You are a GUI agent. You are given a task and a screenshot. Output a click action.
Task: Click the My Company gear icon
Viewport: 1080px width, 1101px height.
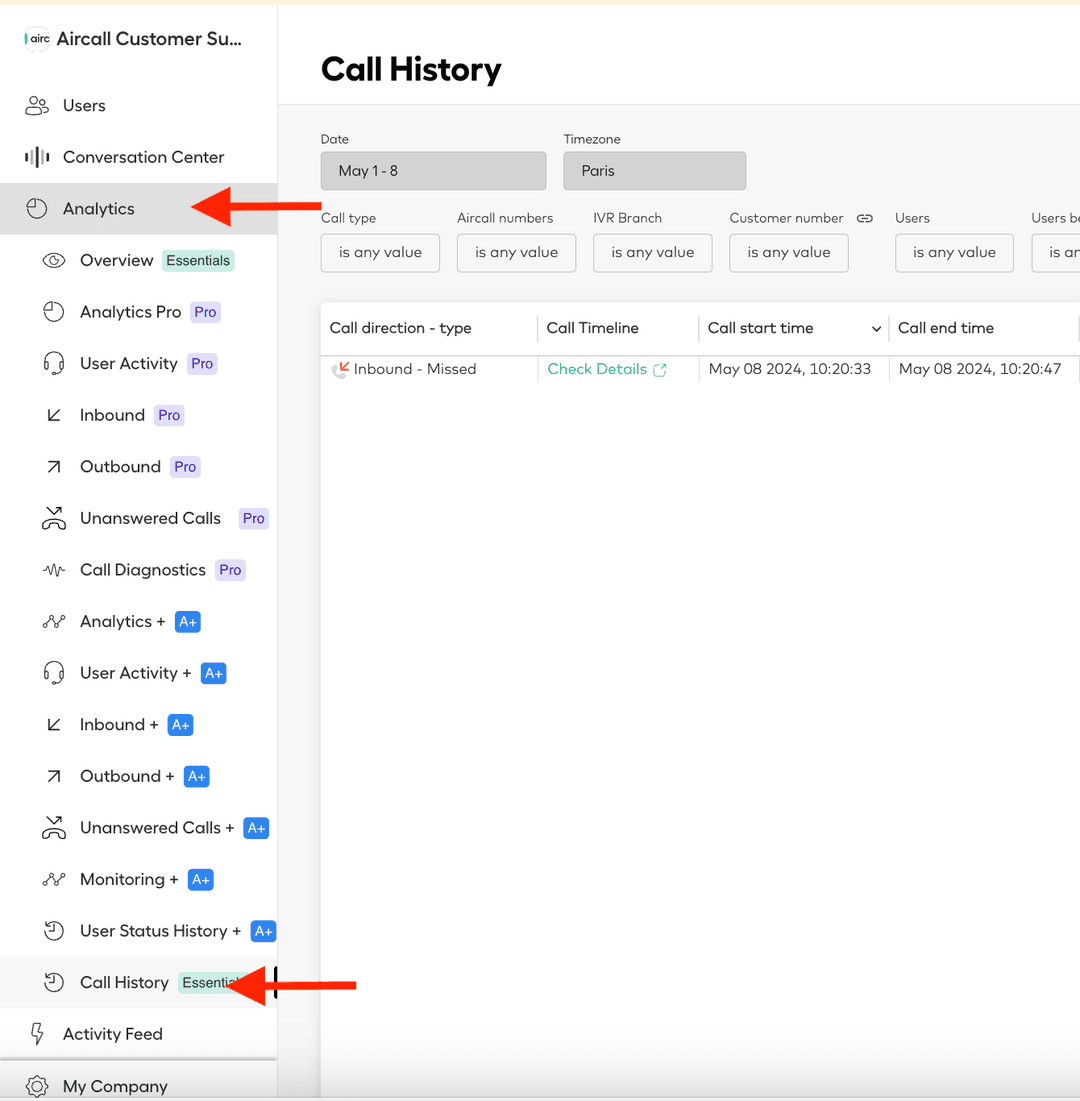coord(37,1086)
